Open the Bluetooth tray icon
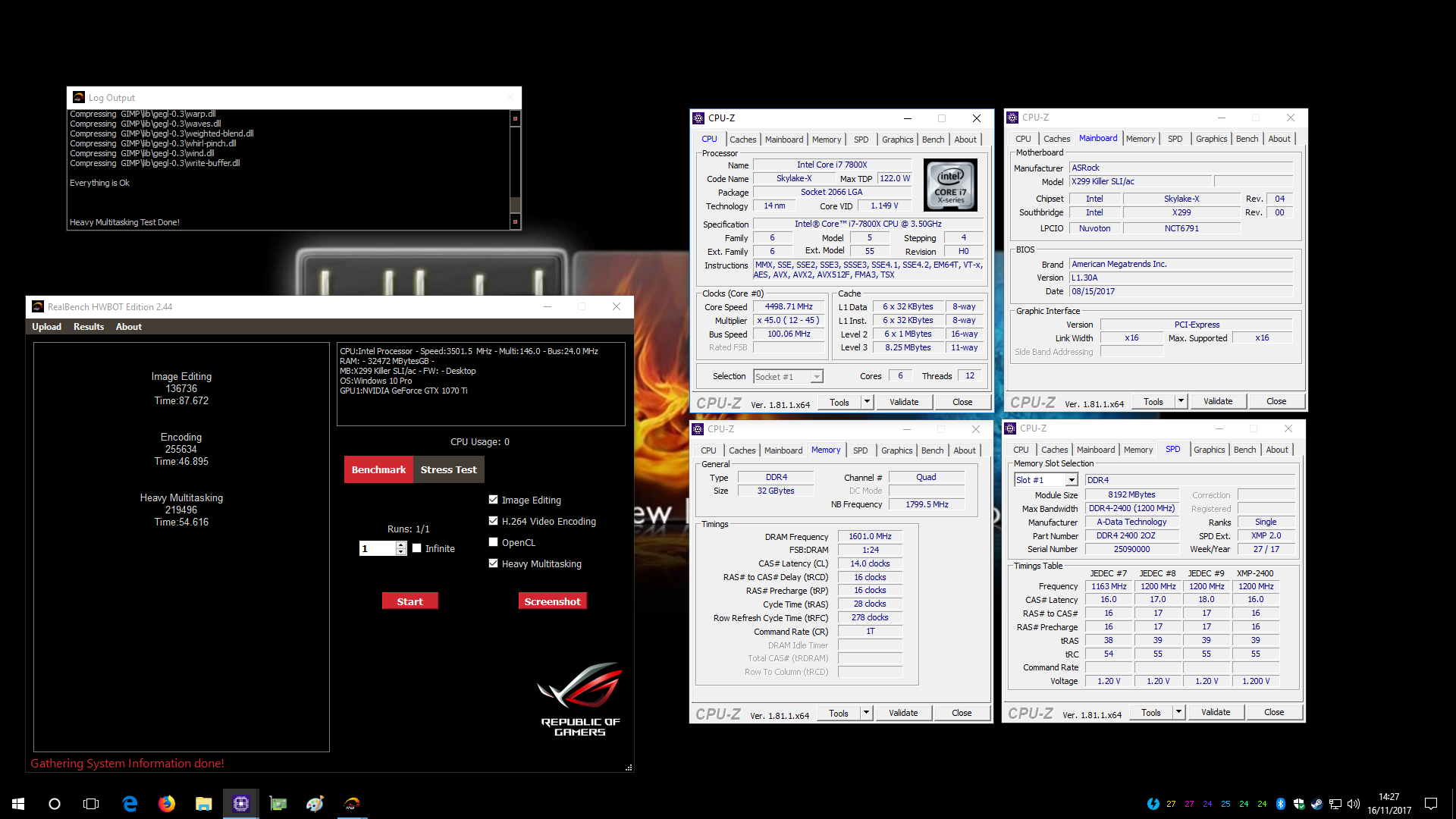The height and width of the screenshot is (819, 1456). click(x=1281, y=804)
